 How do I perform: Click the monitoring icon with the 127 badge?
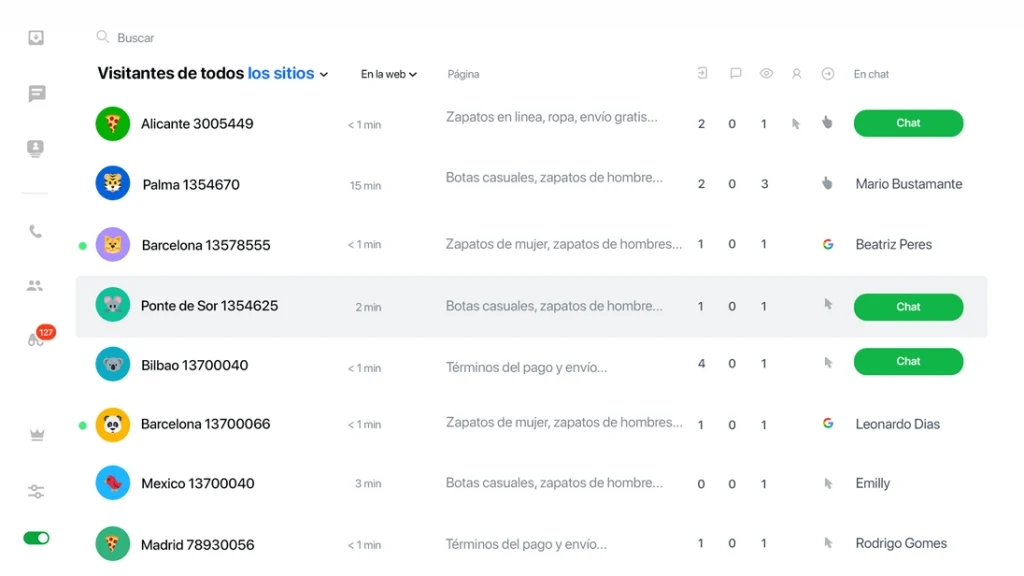pyautogui.click(x=35, y=337)
